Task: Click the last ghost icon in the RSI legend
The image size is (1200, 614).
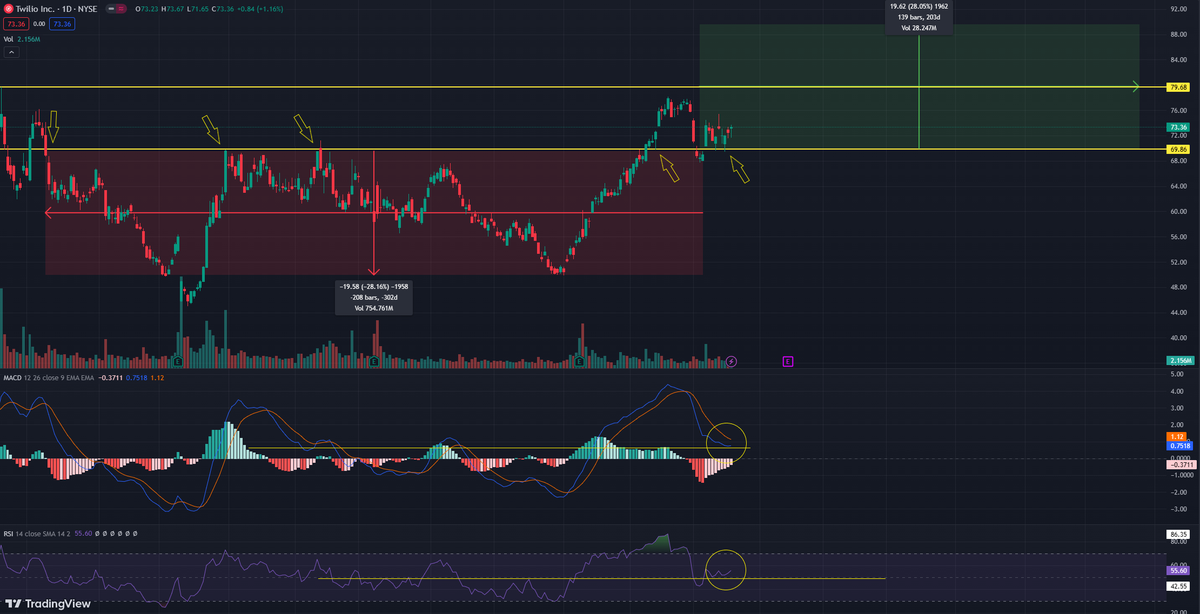Action: (x=135, y=533)
